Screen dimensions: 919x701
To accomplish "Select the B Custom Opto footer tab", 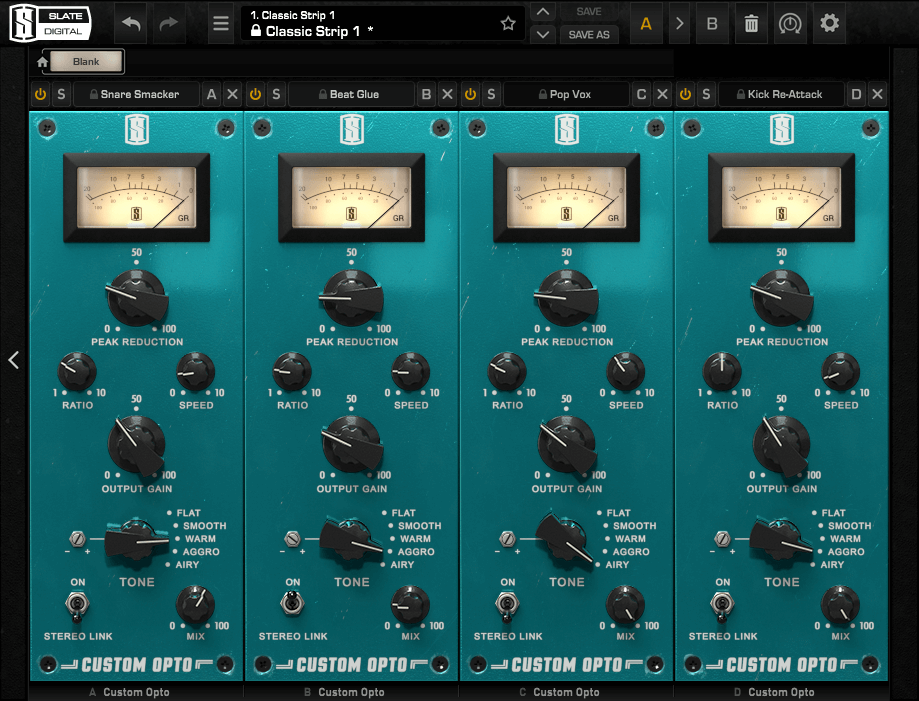I will (x=351, y=692).
